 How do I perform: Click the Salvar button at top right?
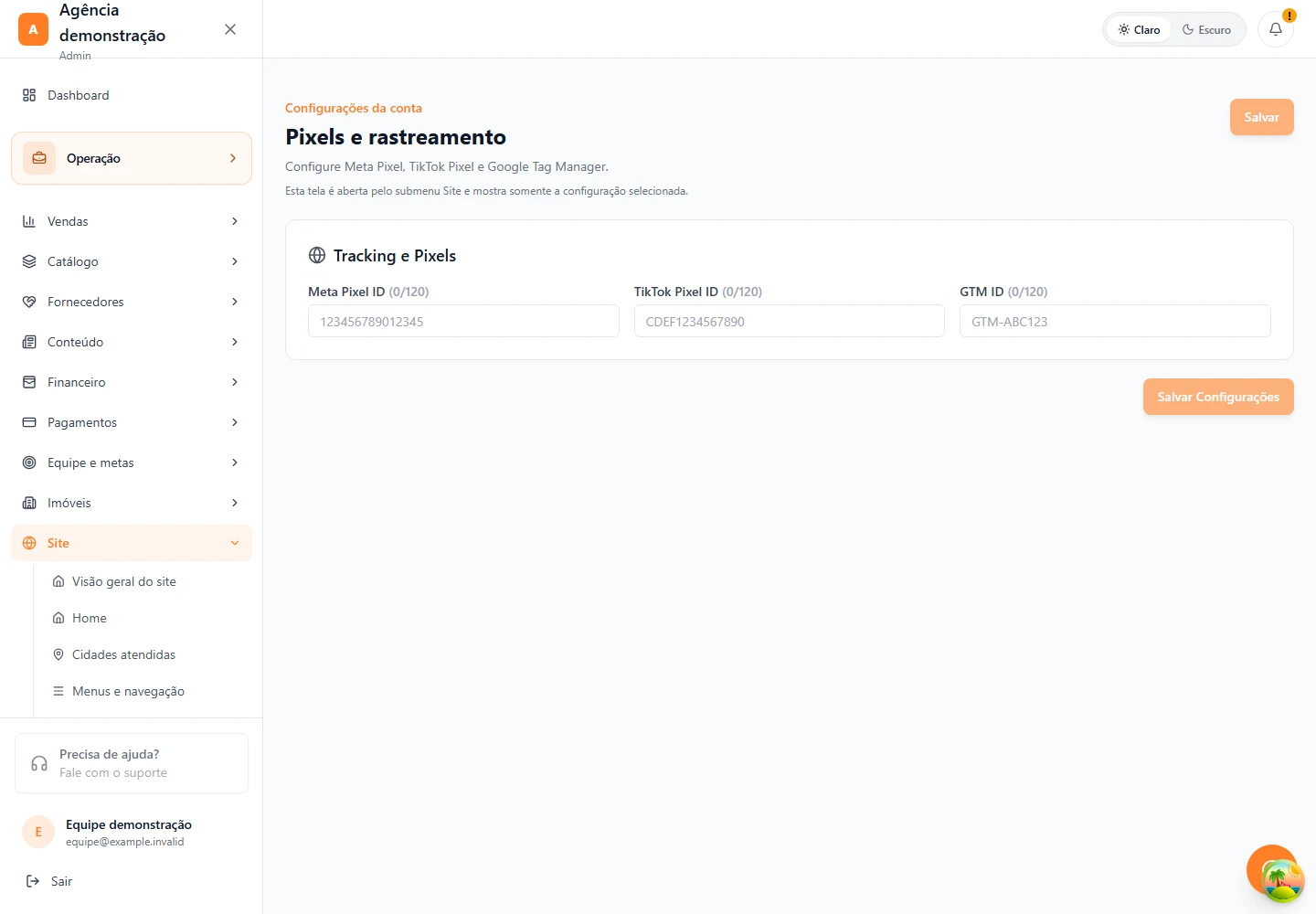1261,117
